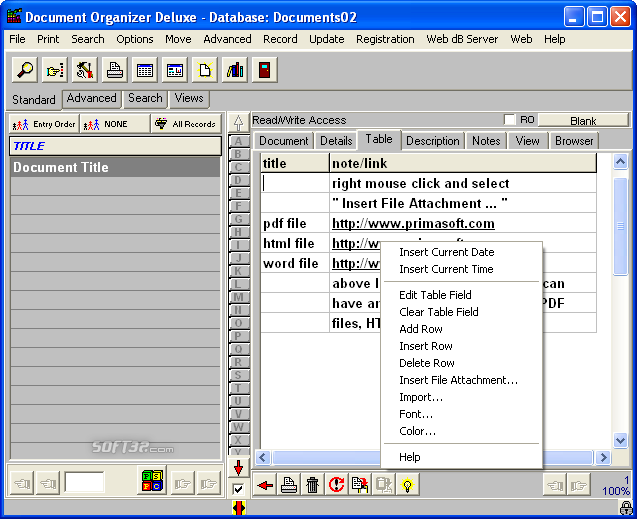Click the table horizontal scrollbar right arrow
Screen dimensions: 637x519
click(x=604, y=458)
